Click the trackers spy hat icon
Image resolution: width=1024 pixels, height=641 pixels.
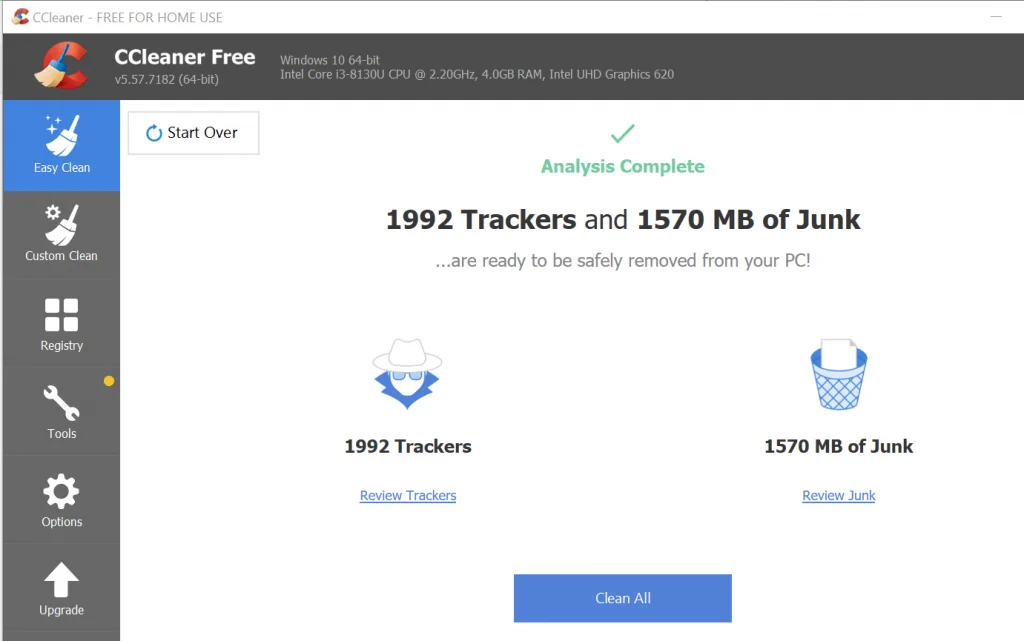click(x=407, y=374)
